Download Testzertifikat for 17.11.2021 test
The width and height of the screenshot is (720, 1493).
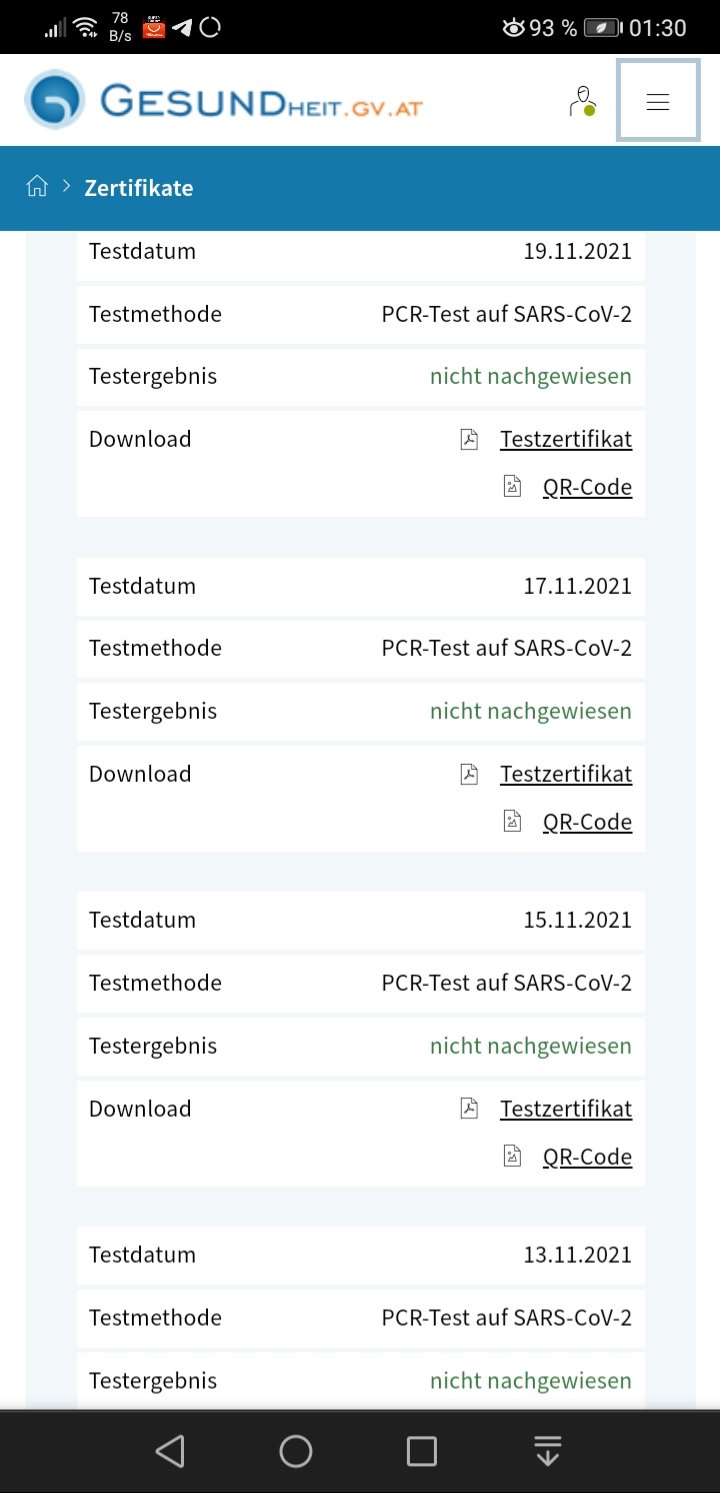566,774
